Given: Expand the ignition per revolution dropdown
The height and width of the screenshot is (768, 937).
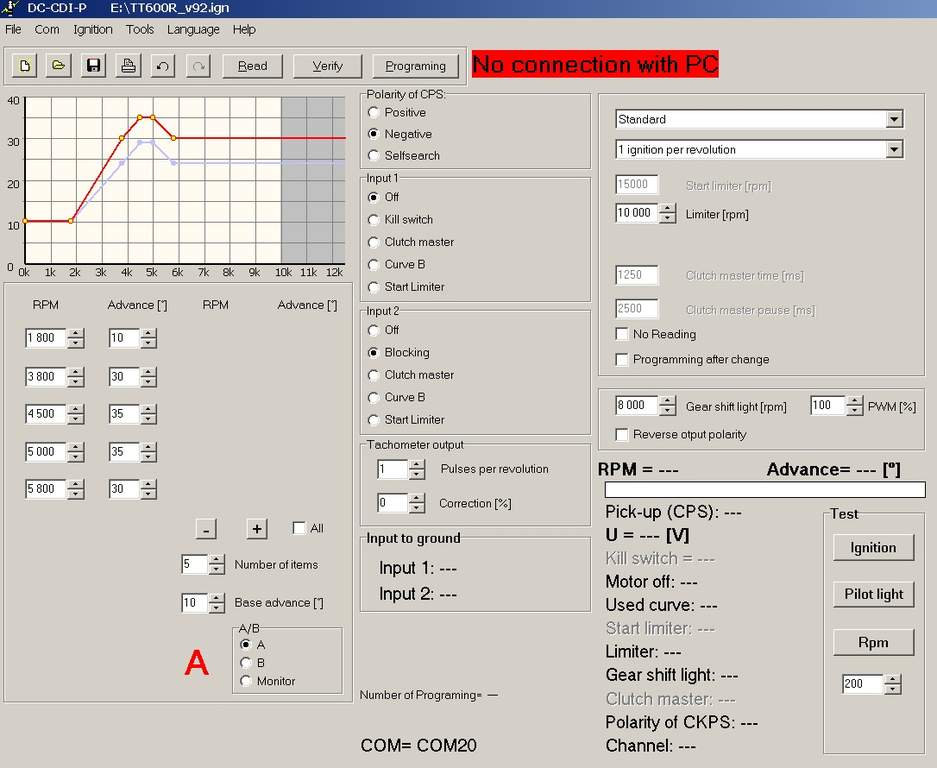Looking at the screenshot, I should pos(894,149).
